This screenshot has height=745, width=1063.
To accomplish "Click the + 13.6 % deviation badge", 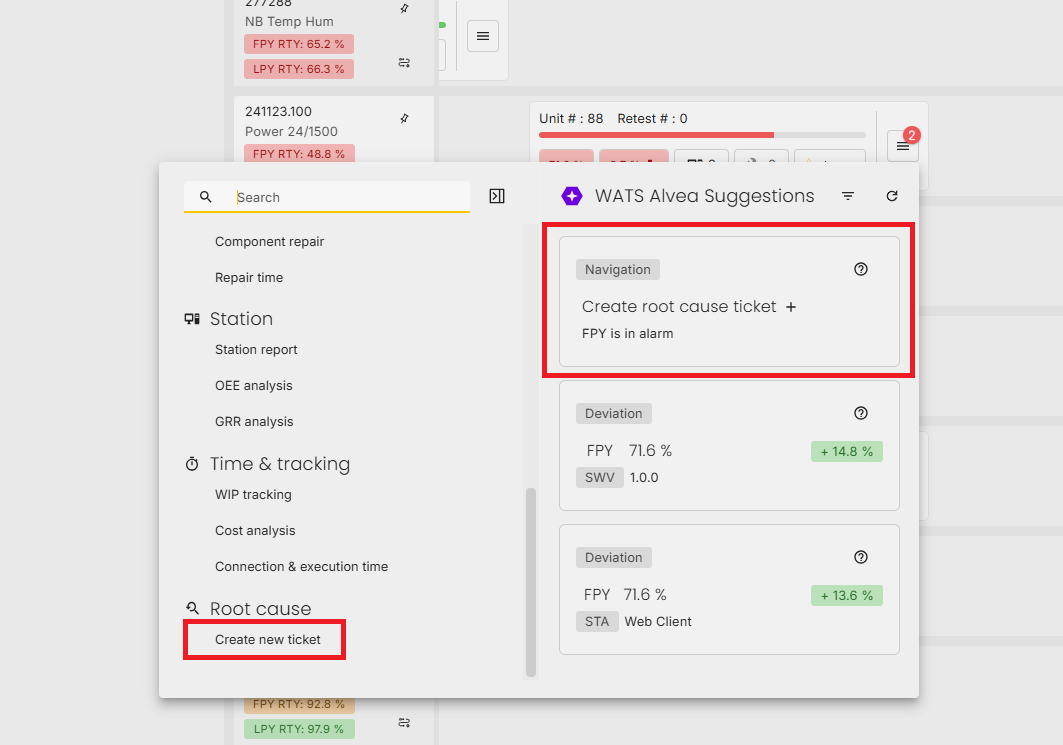I will pos(847,595).
